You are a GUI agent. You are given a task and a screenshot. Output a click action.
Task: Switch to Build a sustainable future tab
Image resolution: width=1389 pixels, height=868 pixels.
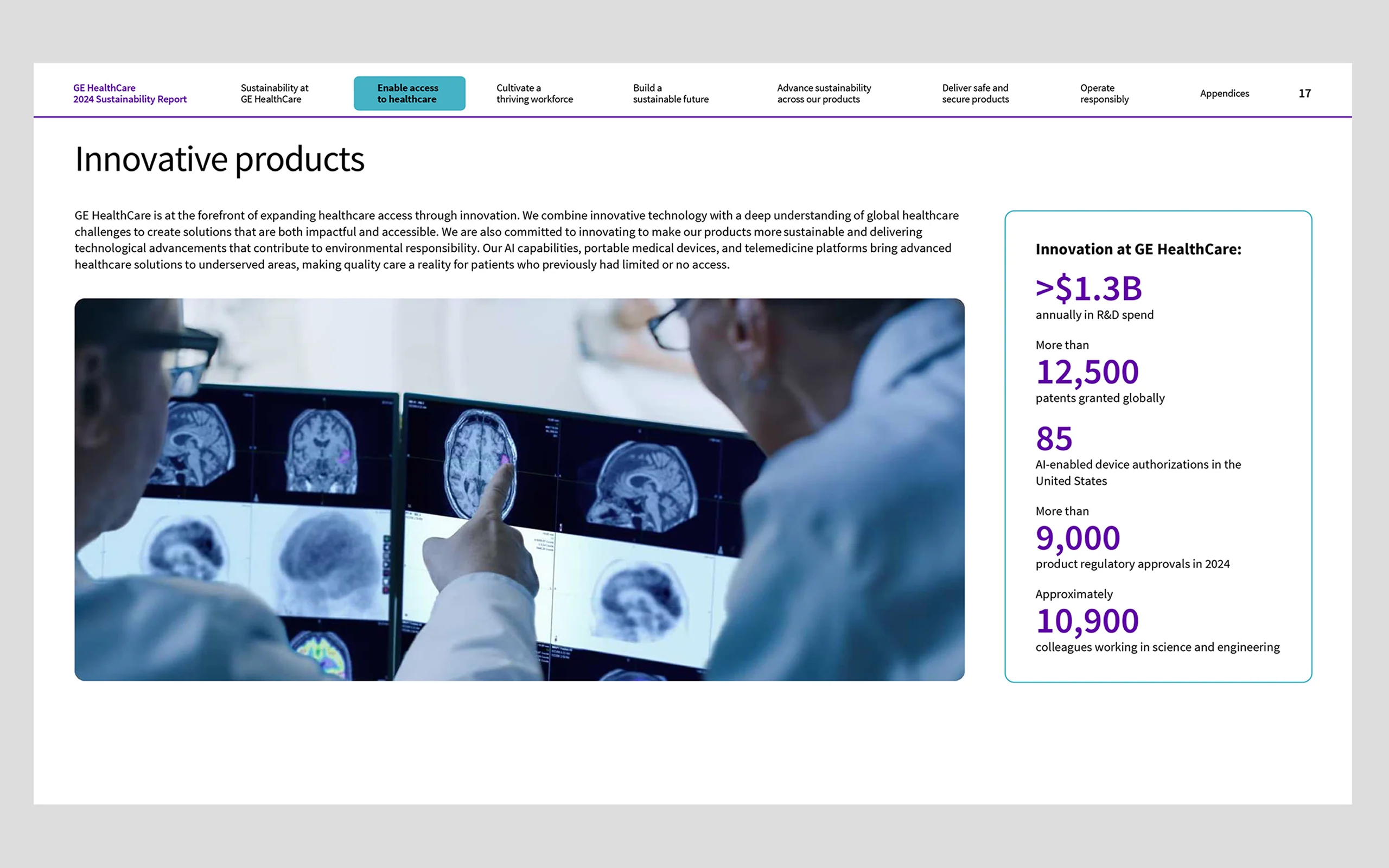(671, 93)
